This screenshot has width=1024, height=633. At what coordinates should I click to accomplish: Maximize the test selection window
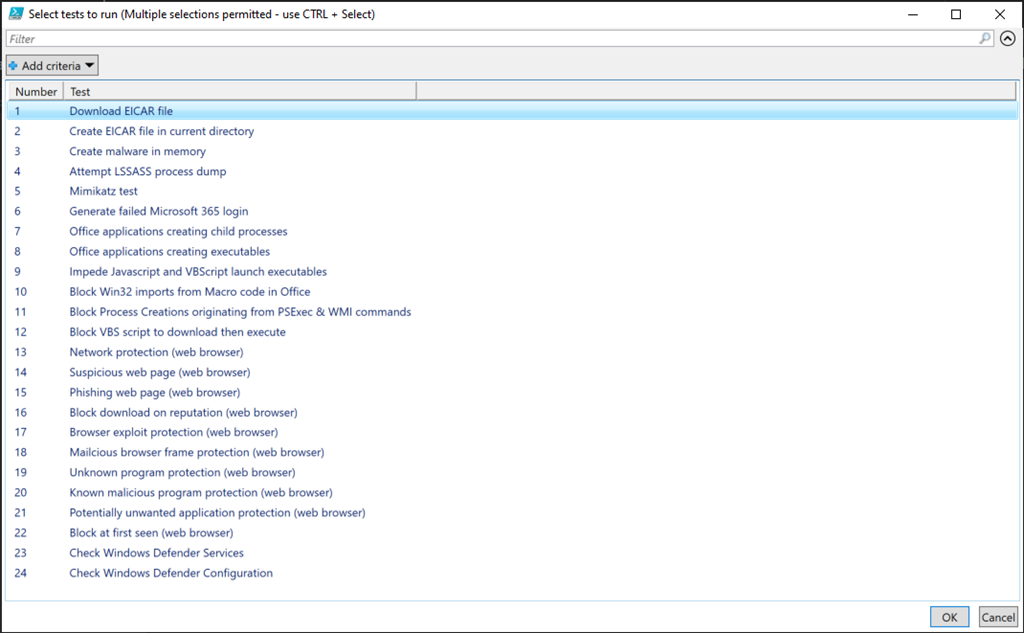956,14
